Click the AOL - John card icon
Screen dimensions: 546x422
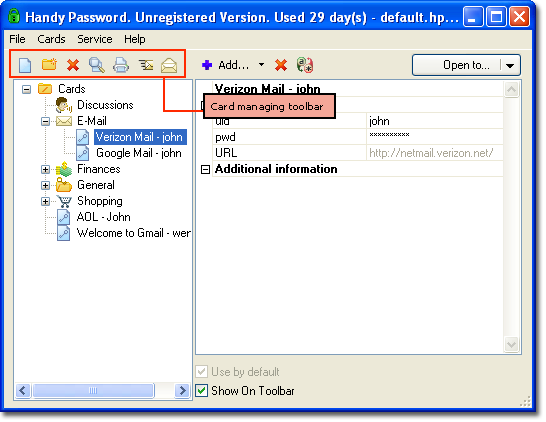(63, 217)
